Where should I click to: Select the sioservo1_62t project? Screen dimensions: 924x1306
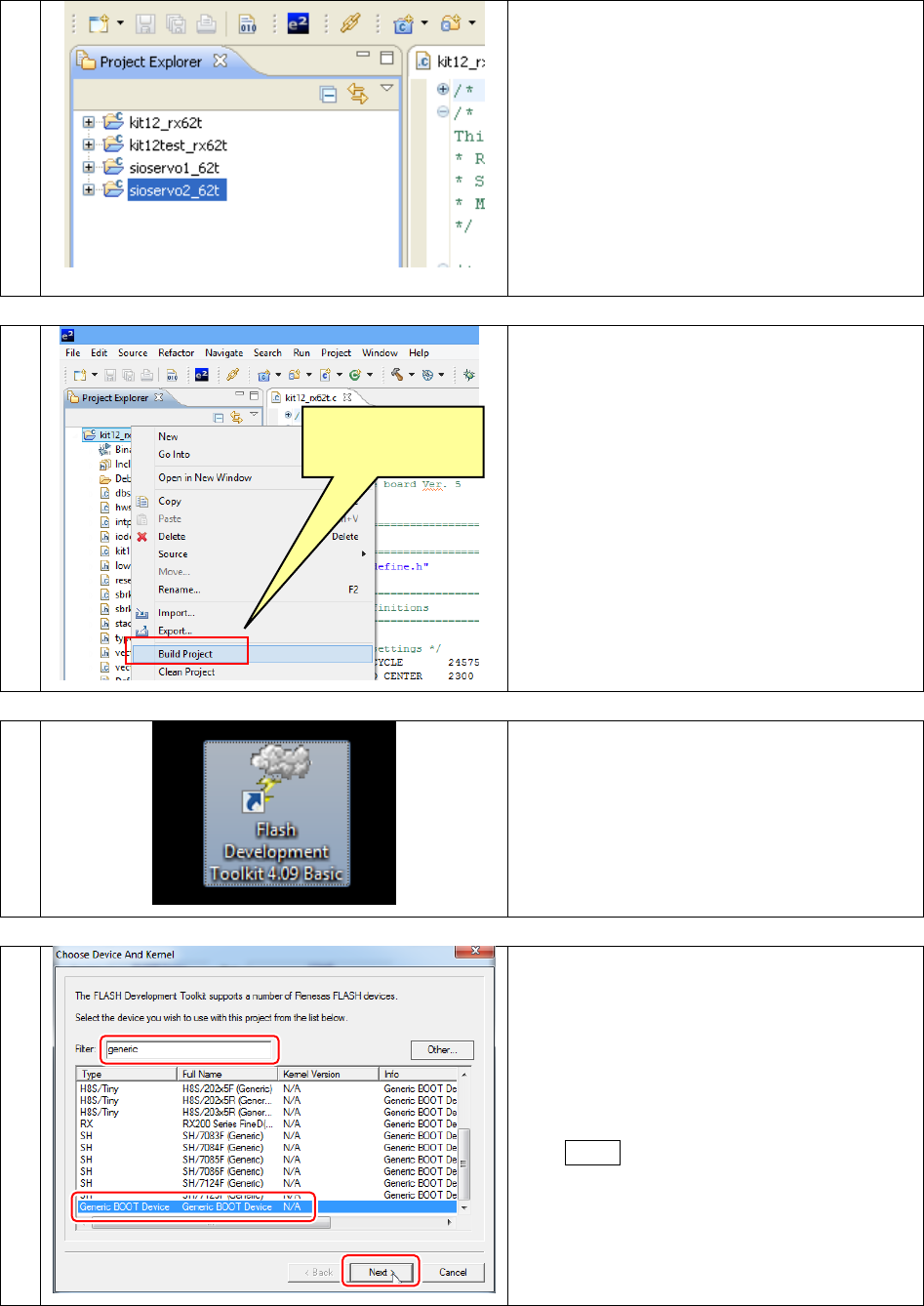pos(174,167)
